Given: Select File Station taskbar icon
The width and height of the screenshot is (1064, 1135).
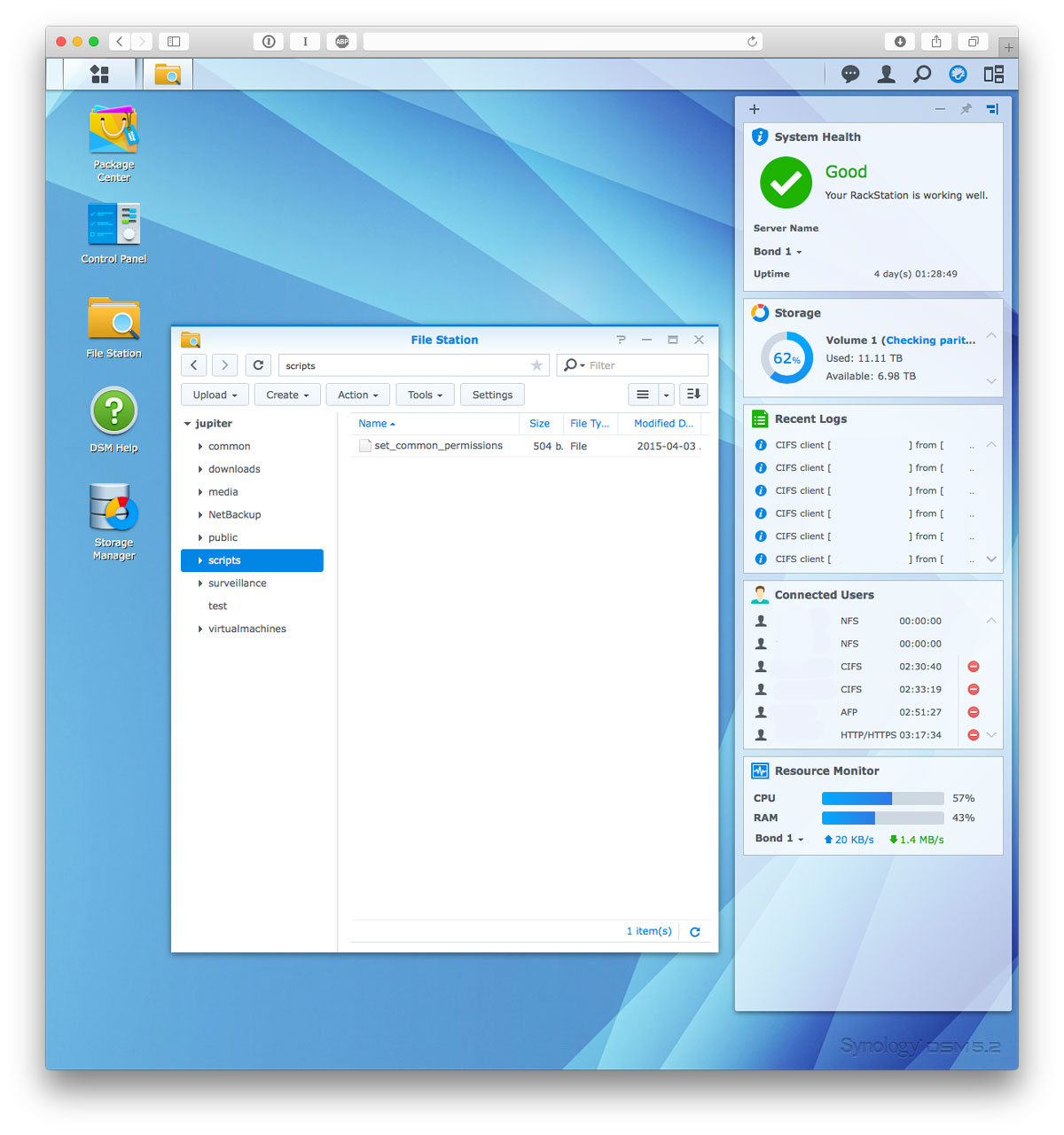Looking at the screenshot, I should (168, 74).
